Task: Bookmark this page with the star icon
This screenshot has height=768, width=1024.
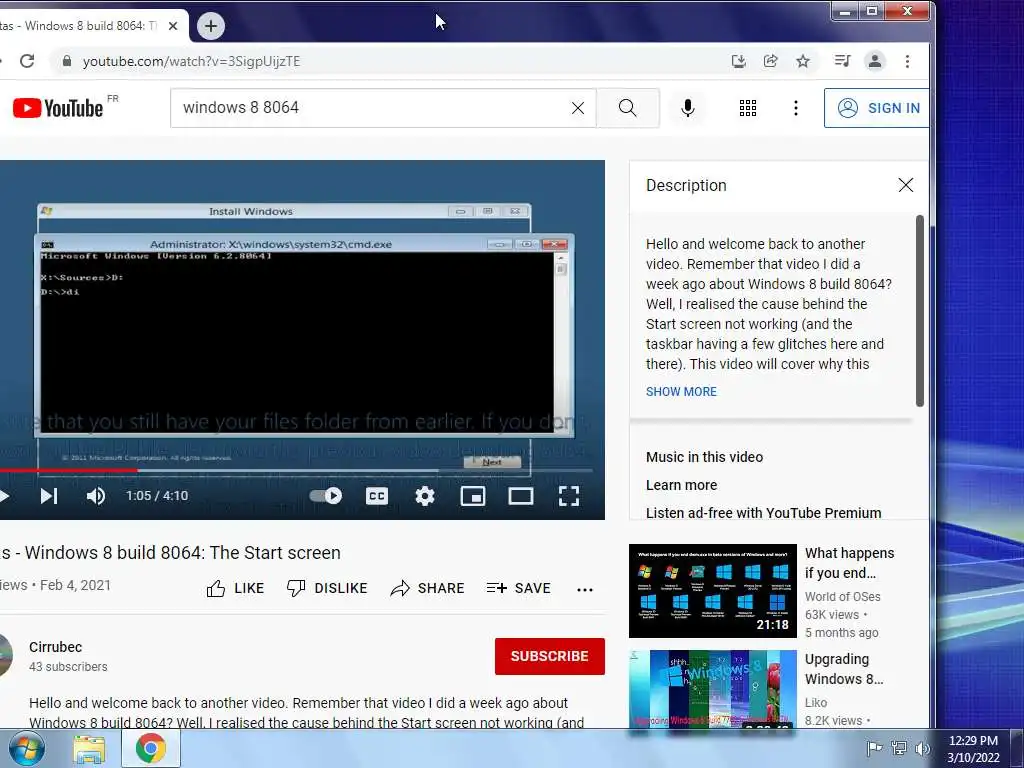Action: pyautogui.click(x=803, y=61)
